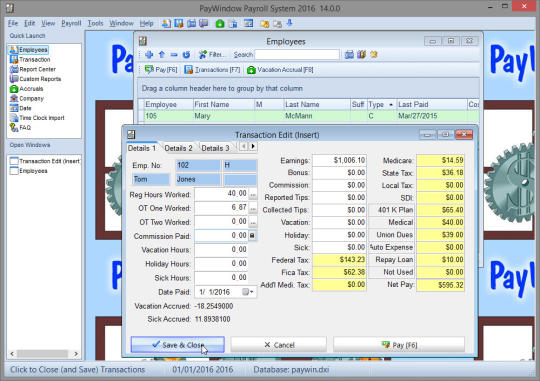Open the File menu
The height and width of the screenshot is (381, 540).
tap(13, 23)
